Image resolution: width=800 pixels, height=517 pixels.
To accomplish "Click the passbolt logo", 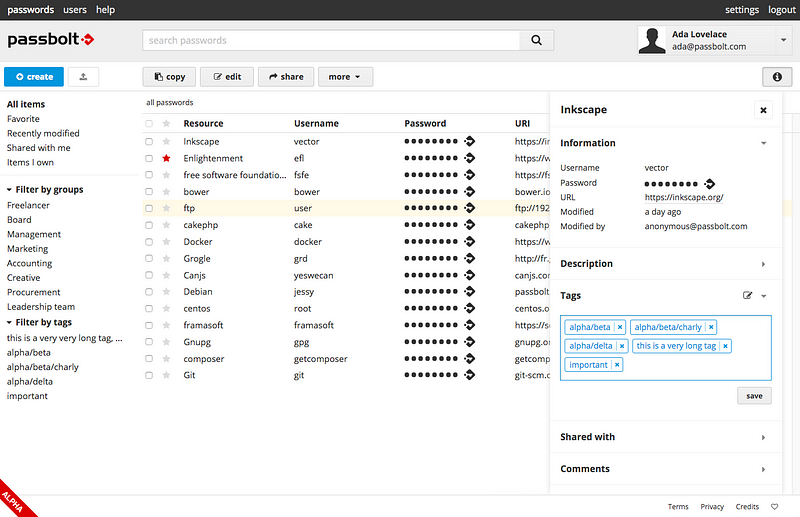I will click(x=51, y=39).
